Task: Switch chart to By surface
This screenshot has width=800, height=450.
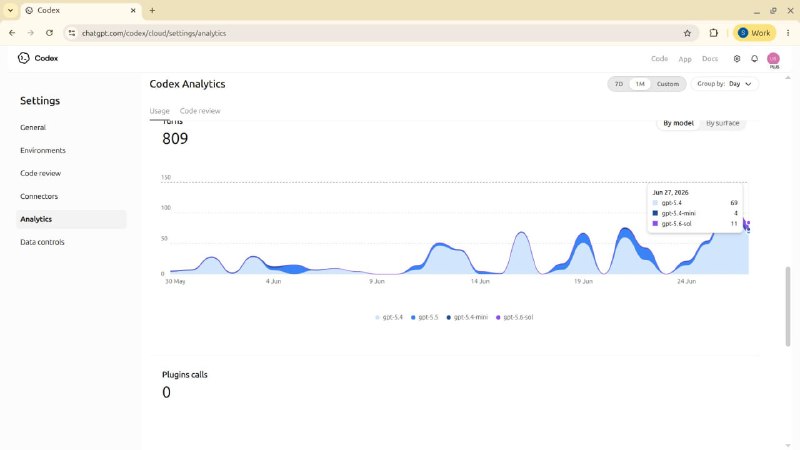Action: coord(722,123)
